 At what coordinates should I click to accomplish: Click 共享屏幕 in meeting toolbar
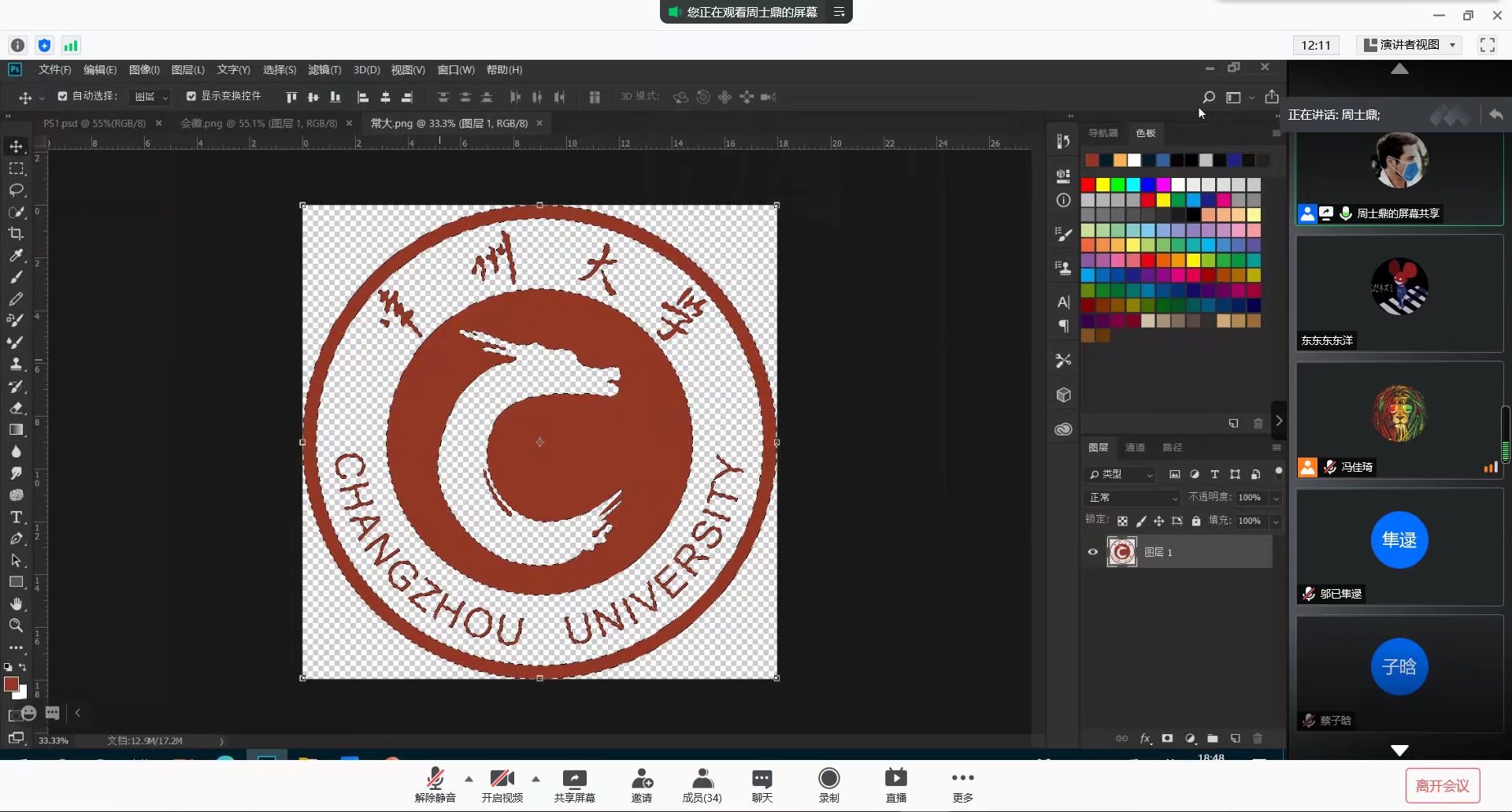click(x=574, y=786)
